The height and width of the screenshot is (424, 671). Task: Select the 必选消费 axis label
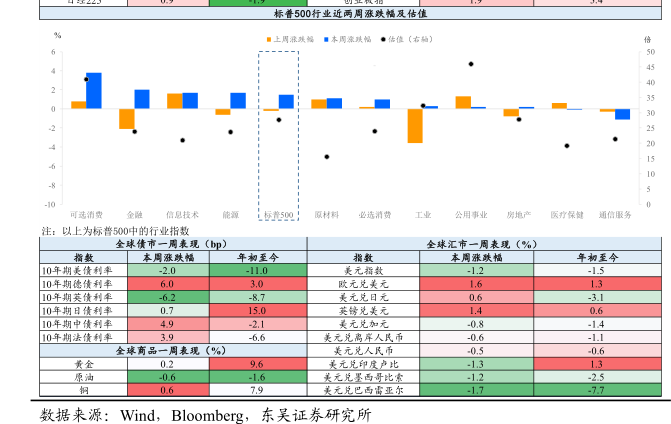click(375, 215)
